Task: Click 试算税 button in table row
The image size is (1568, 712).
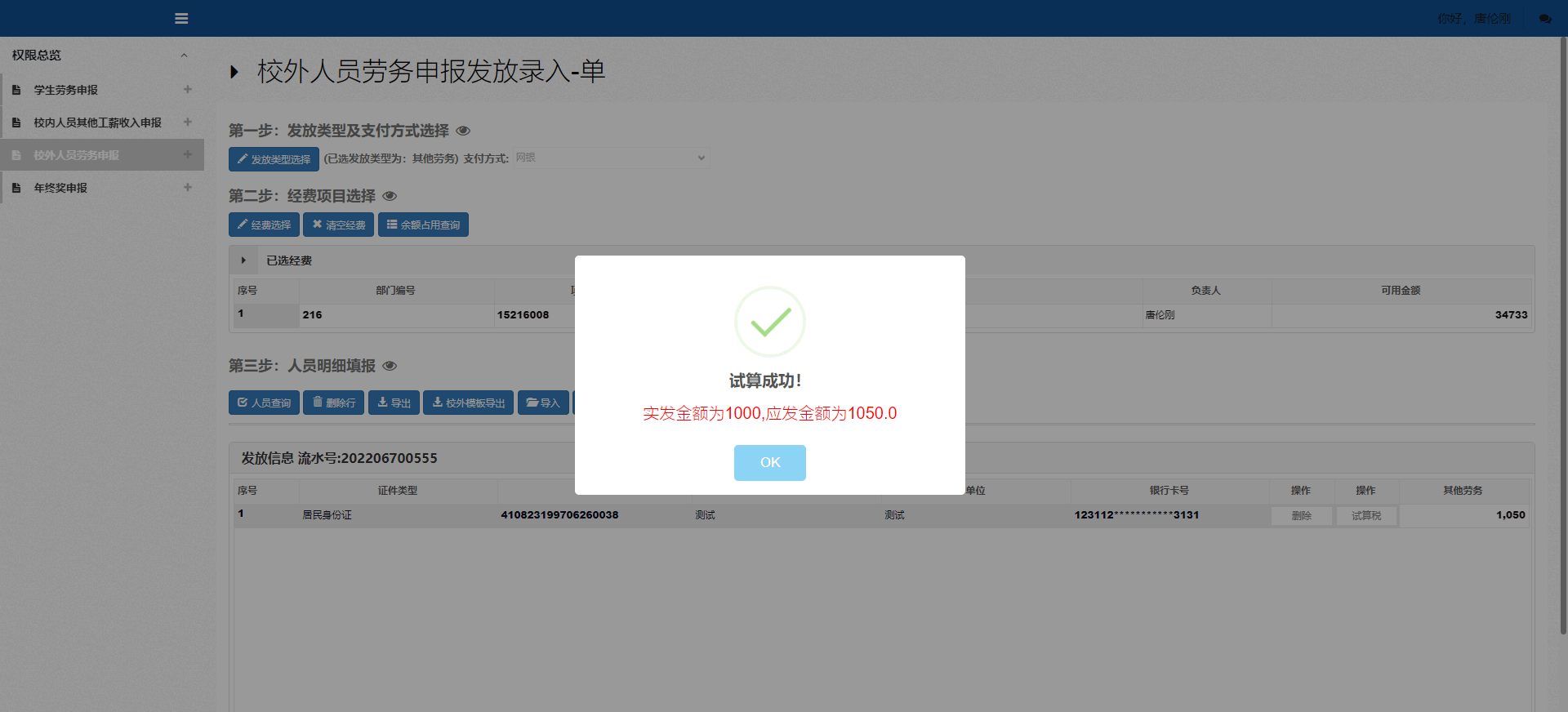Action: [1365, 515]
